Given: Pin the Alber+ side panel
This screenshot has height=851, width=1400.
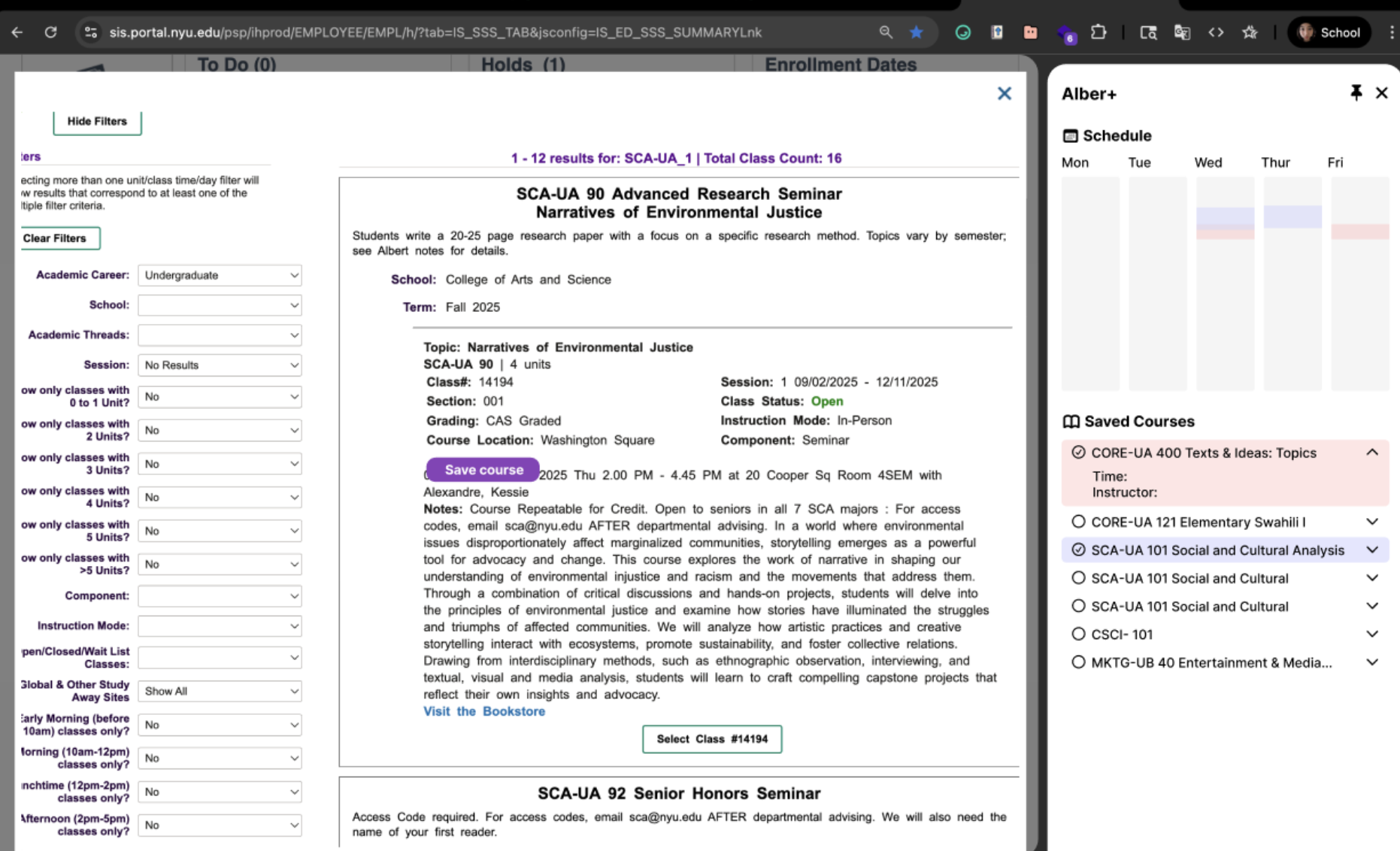Looking at the screenshot, I should (1356, 92).
